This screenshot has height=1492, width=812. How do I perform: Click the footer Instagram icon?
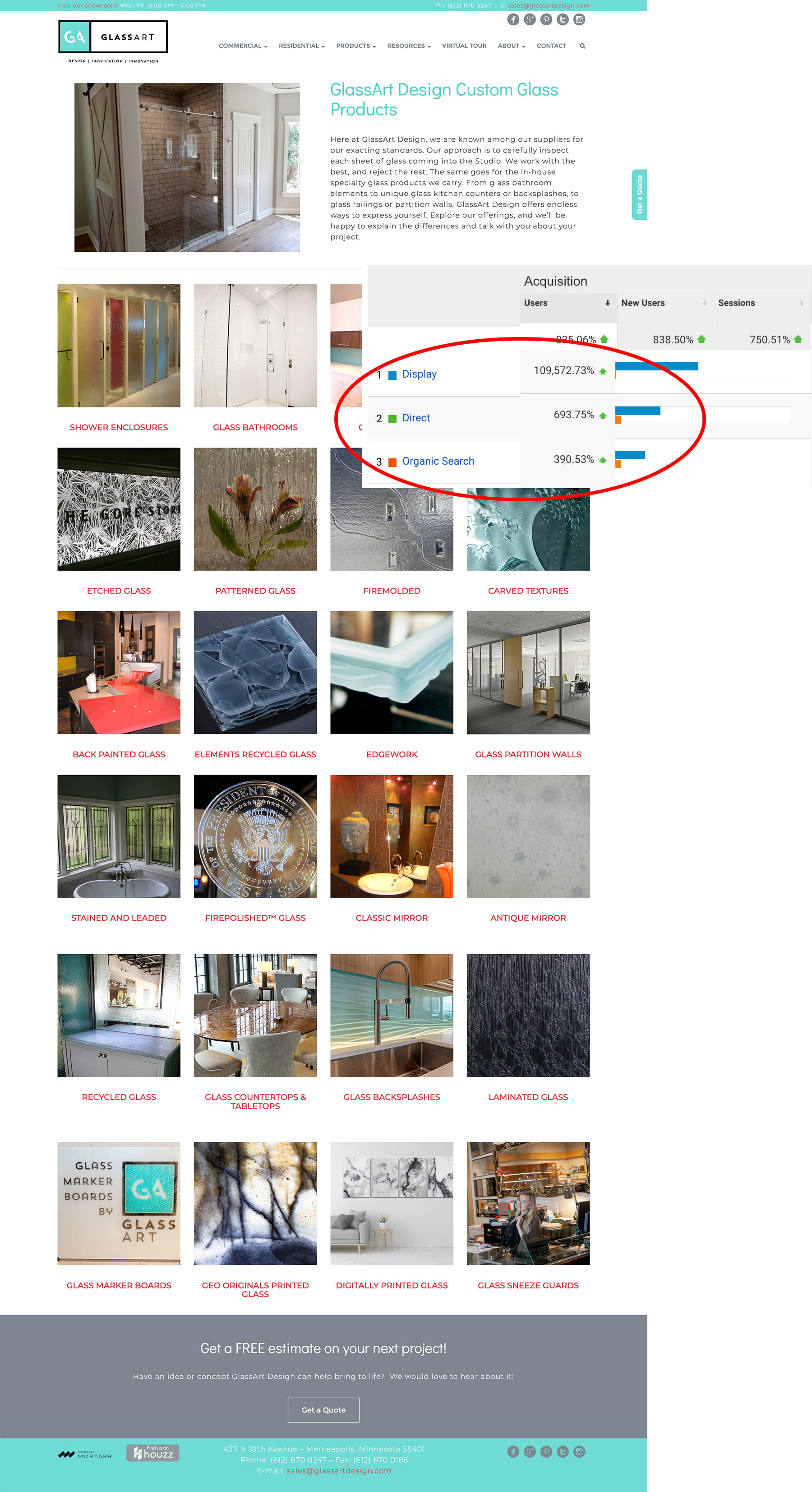pyautogui.click(x=579, y=1451)
